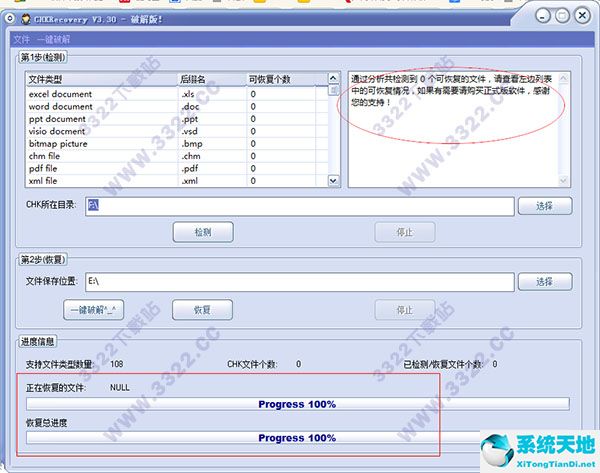Open the 一键破解 menu
Image resolution: width=600 pixels, height=473 pixels.
click(54, 39)
